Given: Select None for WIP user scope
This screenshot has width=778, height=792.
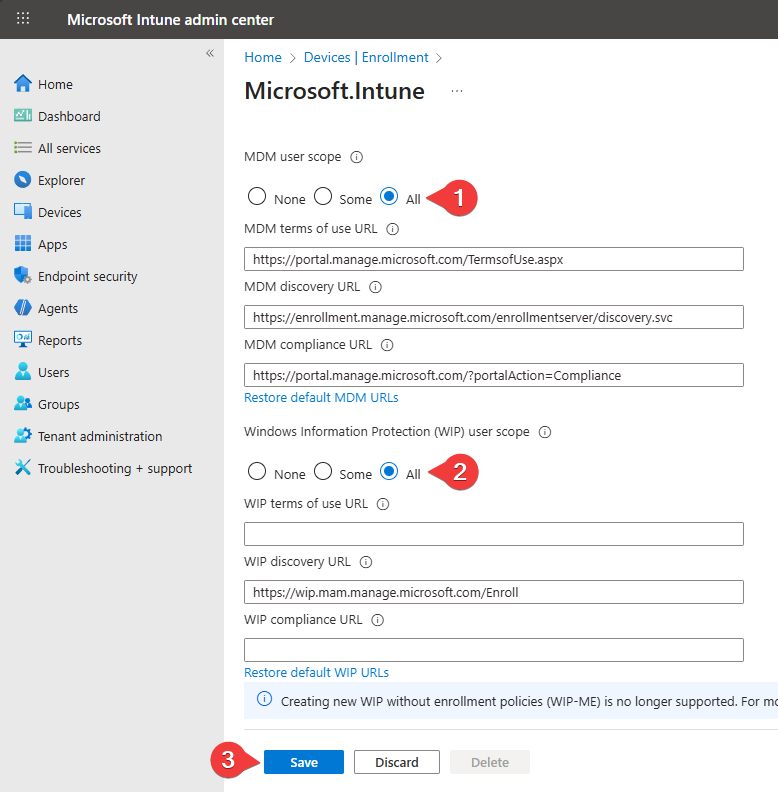Looking at the screenshot, I should pyautogui.click(x=257, y=471).
